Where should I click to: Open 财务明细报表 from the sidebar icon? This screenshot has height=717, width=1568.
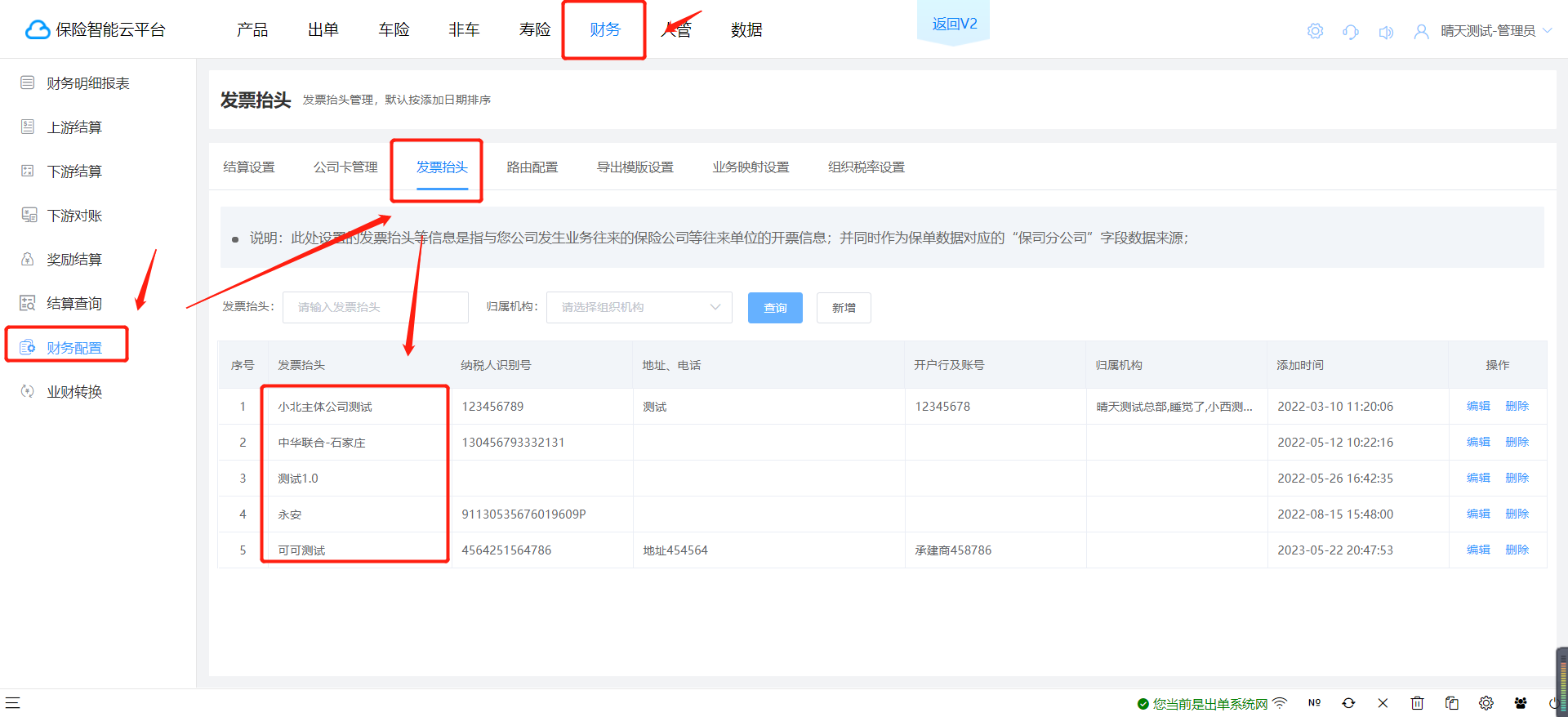28,82
